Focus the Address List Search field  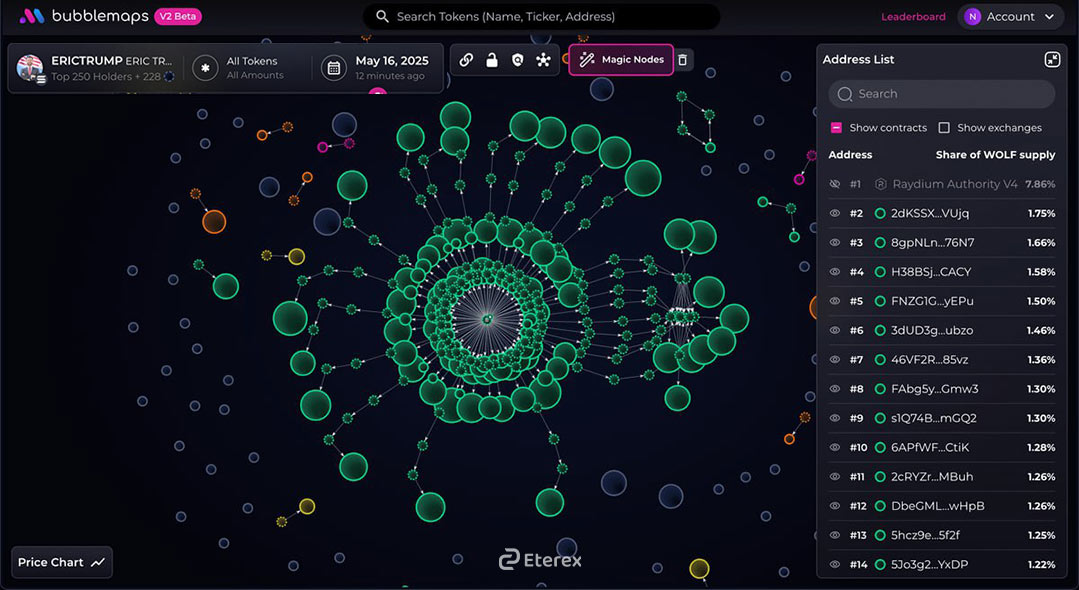941,94
